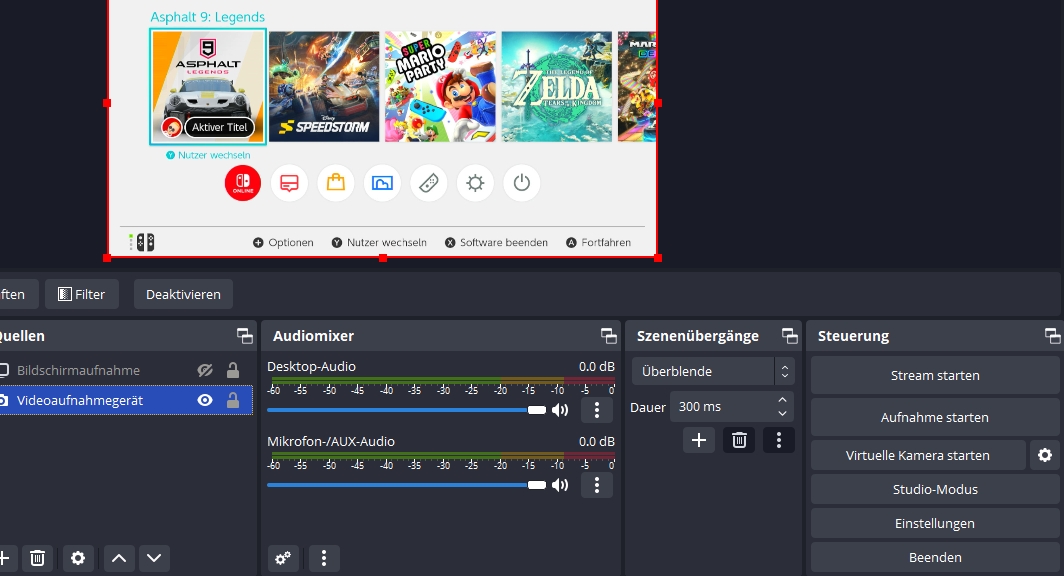Increase the Dauer transition duration

pyautogui.click(x=782, y=400)
